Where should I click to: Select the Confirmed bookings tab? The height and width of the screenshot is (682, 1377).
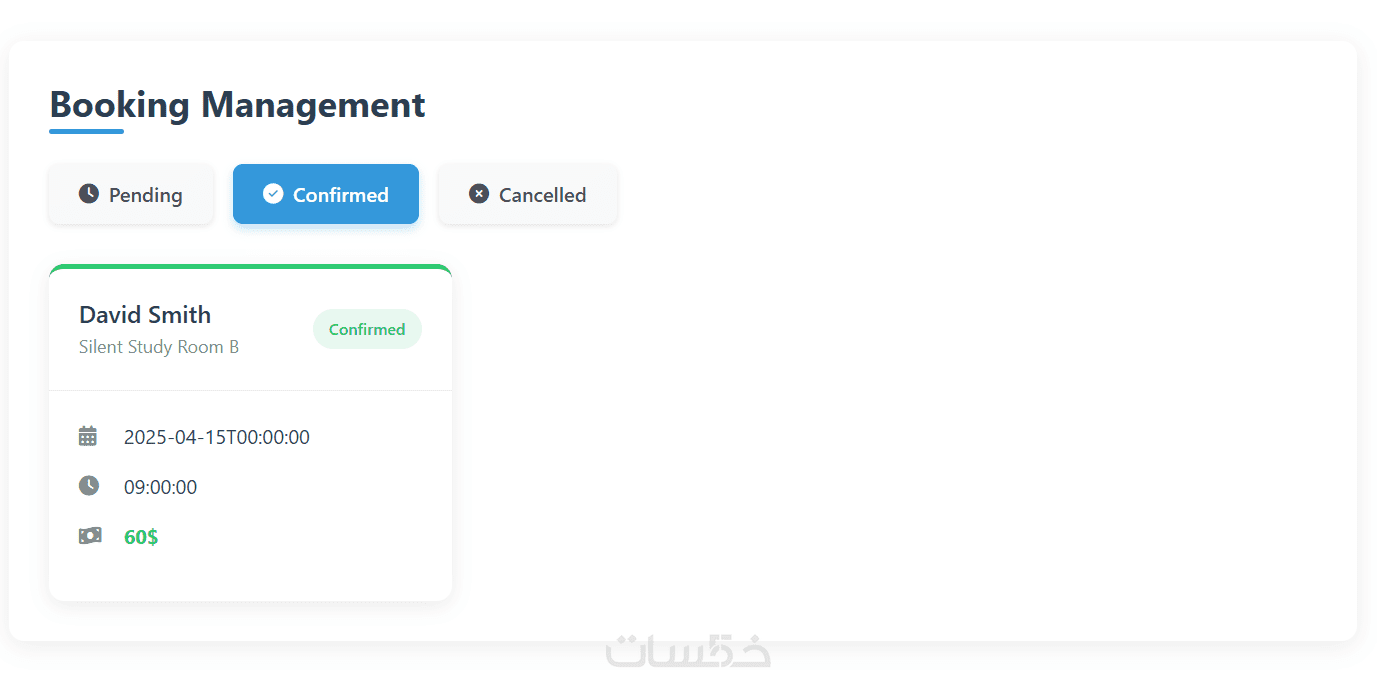coord(326,194)
